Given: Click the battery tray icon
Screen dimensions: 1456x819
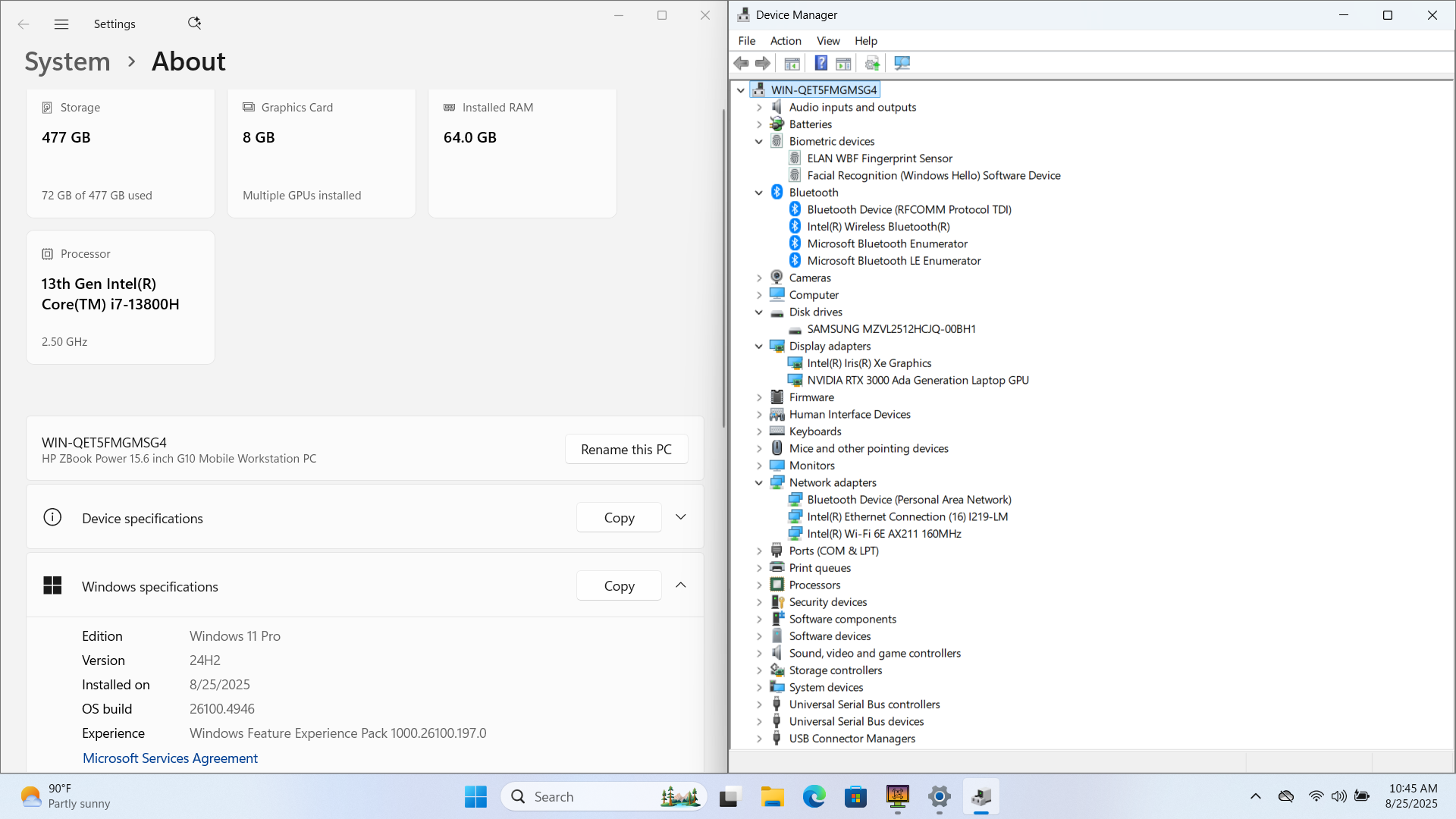Looking at the screenshot, I should (x=1362, y=796).
